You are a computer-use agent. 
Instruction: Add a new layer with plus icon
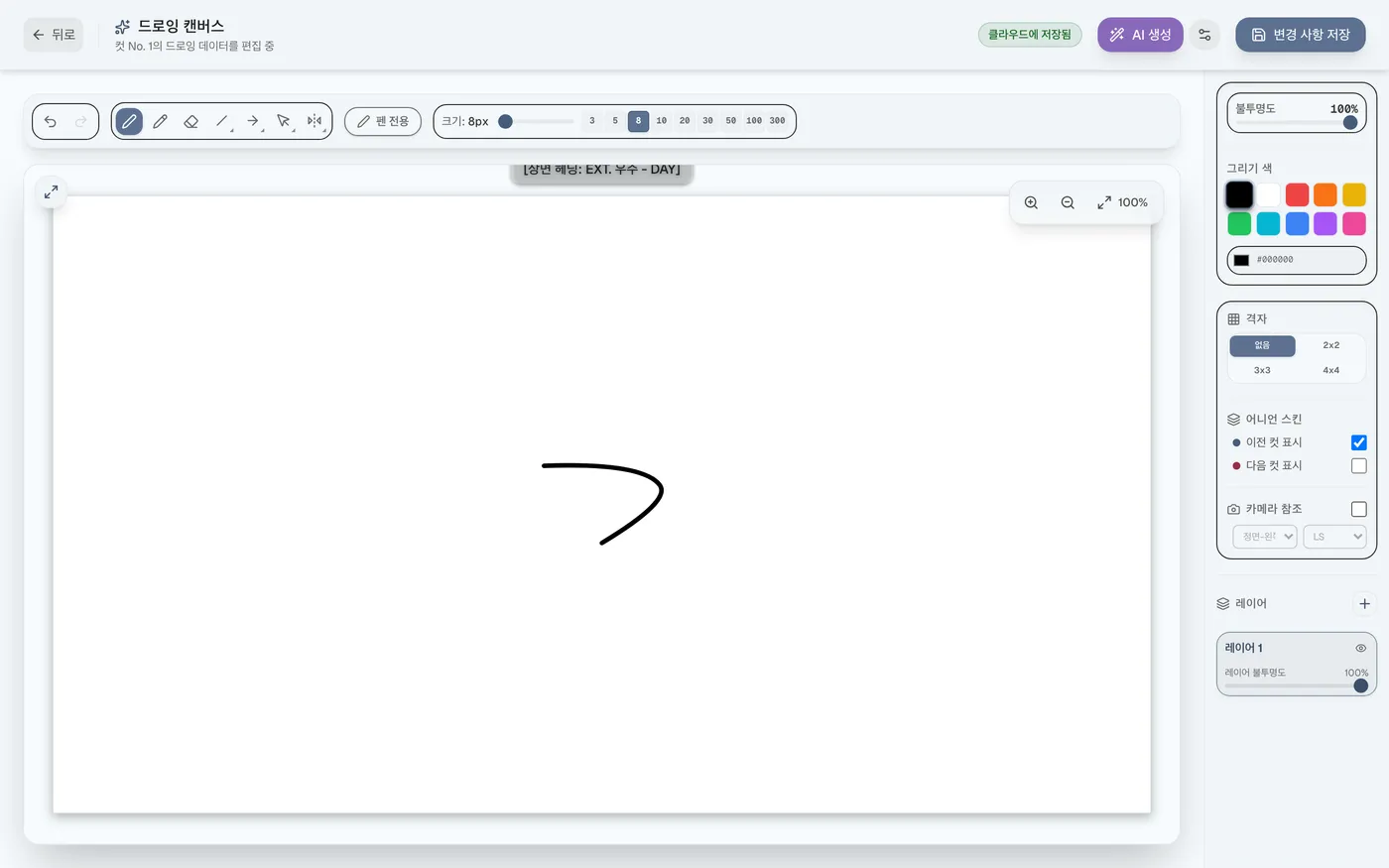[1364, 603]
